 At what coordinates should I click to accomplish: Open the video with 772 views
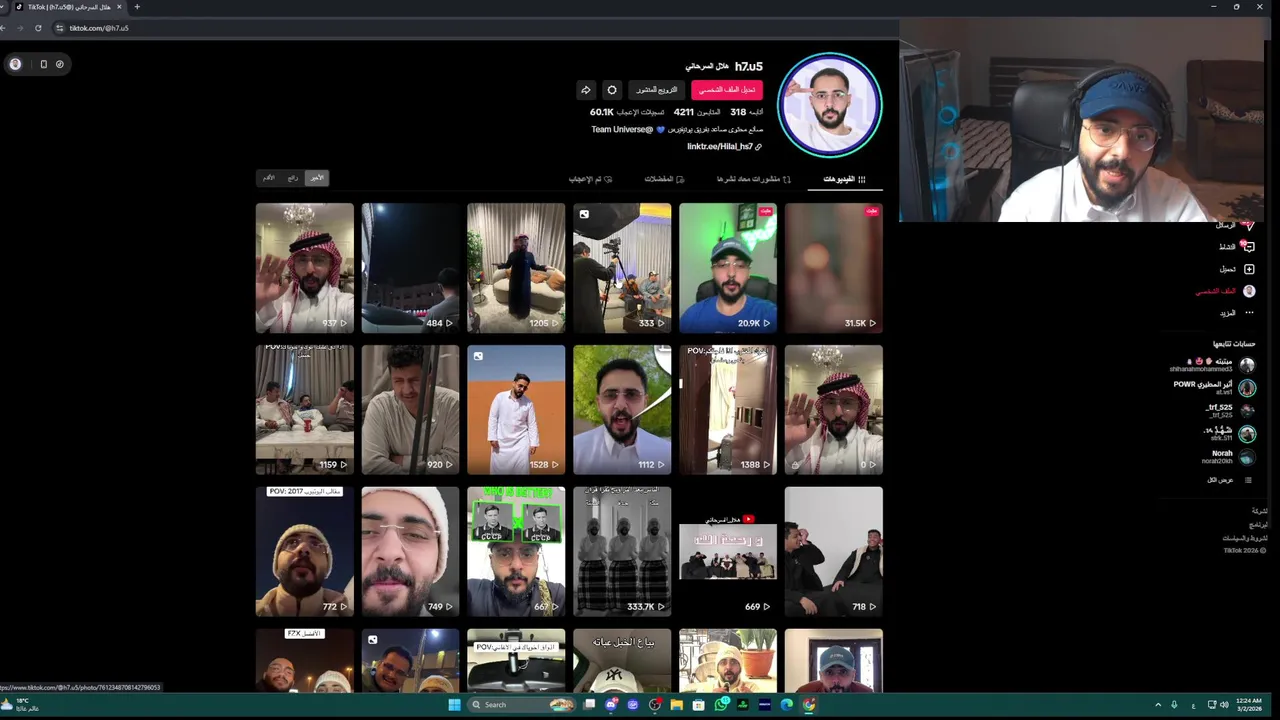pos(304,552)
